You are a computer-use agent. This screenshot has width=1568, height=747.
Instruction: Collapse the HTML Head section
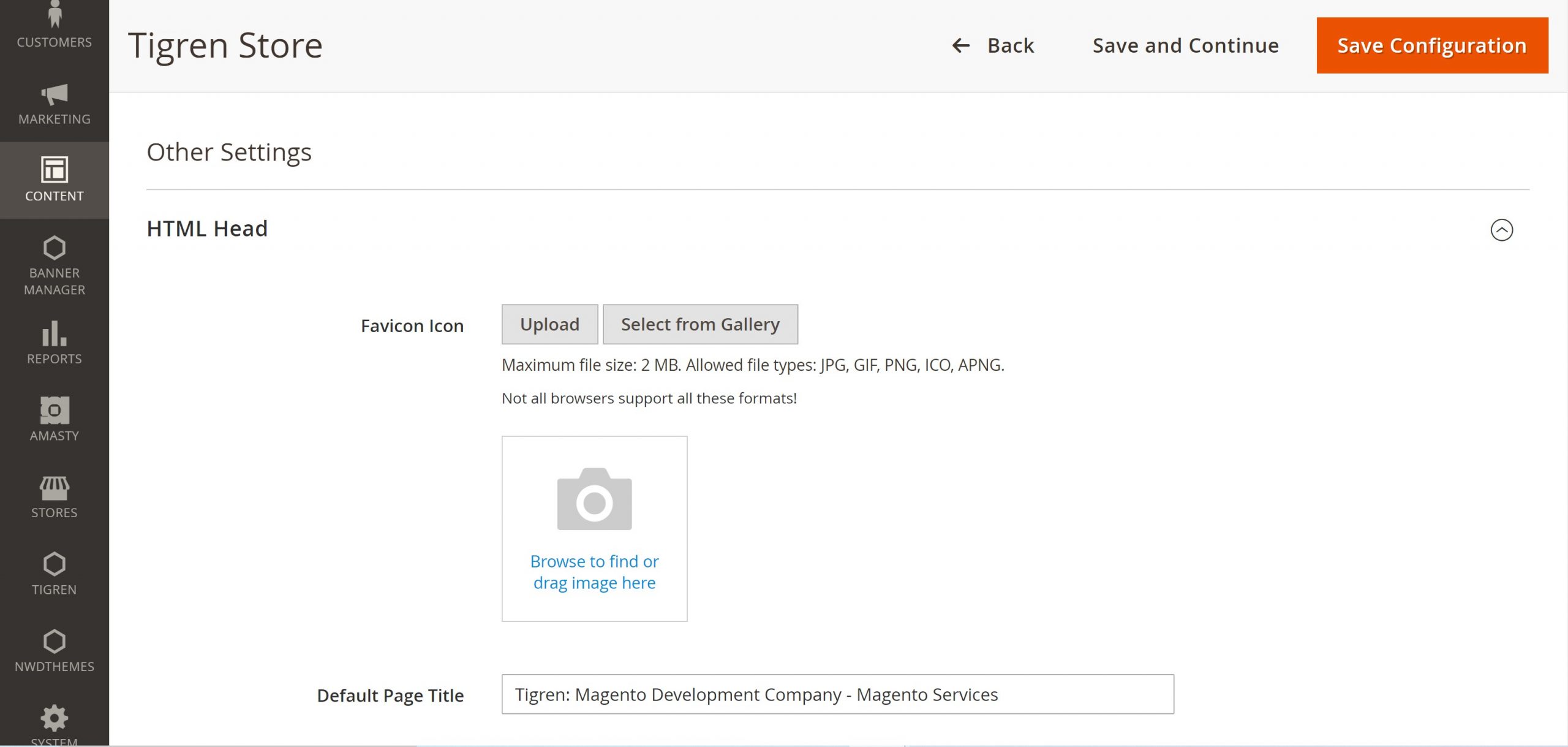pyautogui.click(x=1501, y=230)
